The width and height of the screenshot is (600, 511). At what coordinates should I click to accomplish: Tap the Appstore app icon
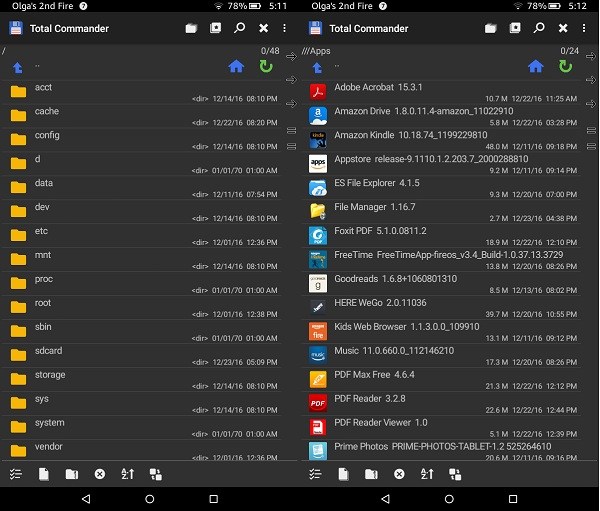click(x=318, y=164)
